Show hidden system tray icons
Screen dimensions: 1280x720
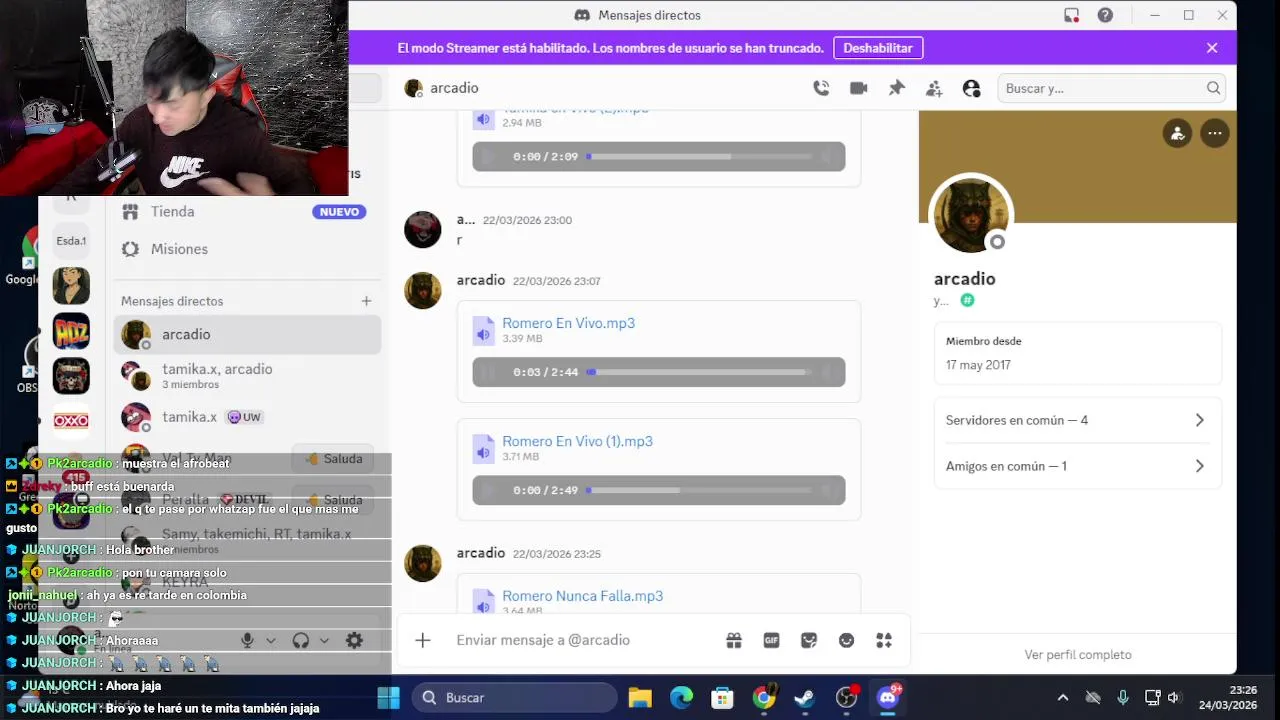pos(1063,698)
